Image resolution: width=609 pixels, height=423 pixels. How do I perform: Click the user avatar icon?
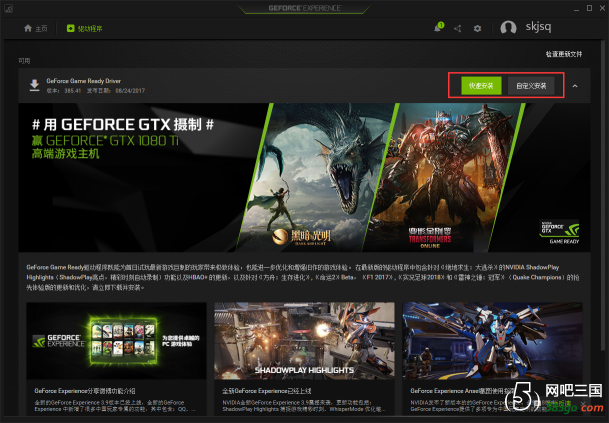tap(508, 28)
